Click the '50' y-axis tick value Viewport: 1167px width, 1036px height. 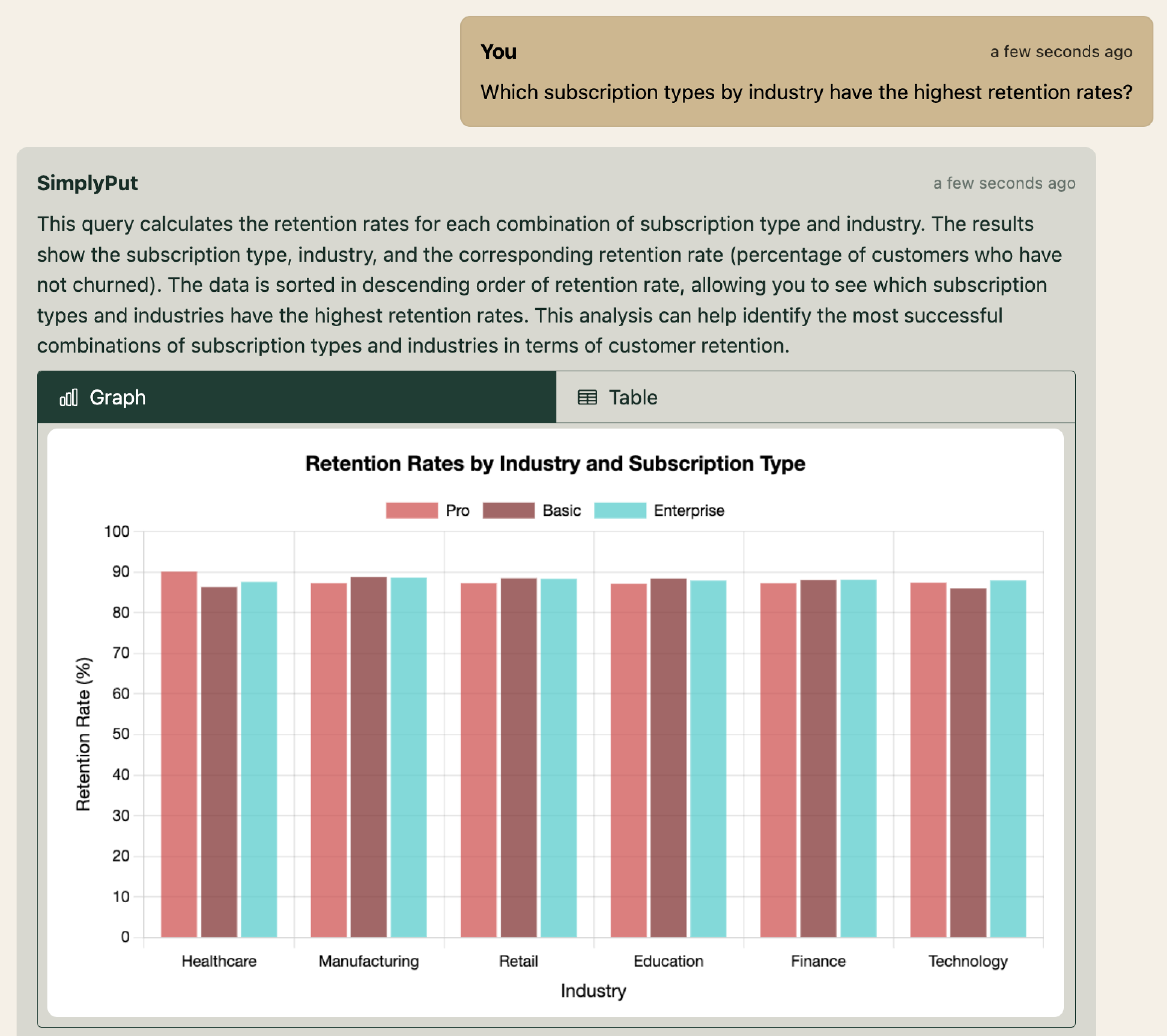point(121,734)
